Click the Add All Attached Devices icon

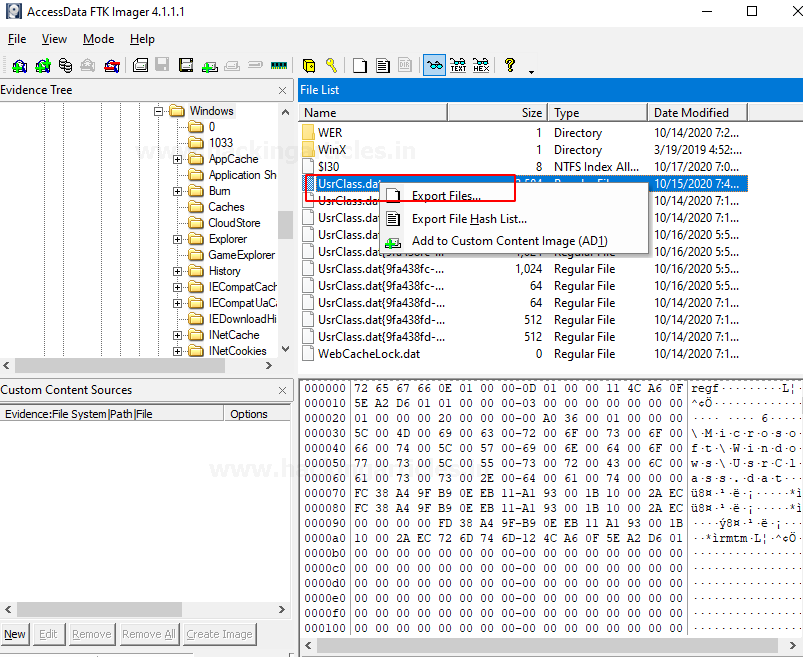coord(43,66)
